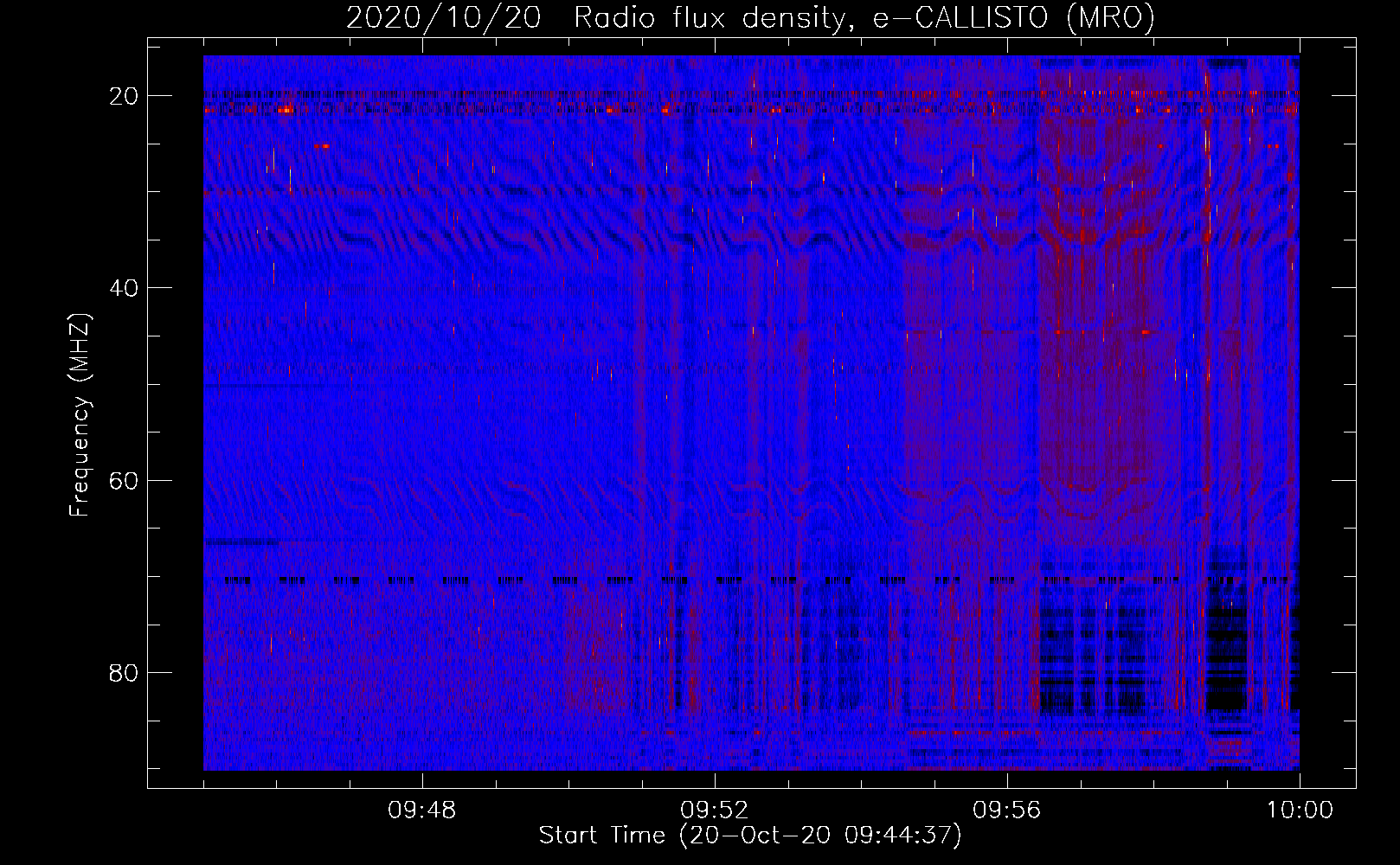
Task: Click the 'Frequency (MHZ)' axis label
Action: 80,415
